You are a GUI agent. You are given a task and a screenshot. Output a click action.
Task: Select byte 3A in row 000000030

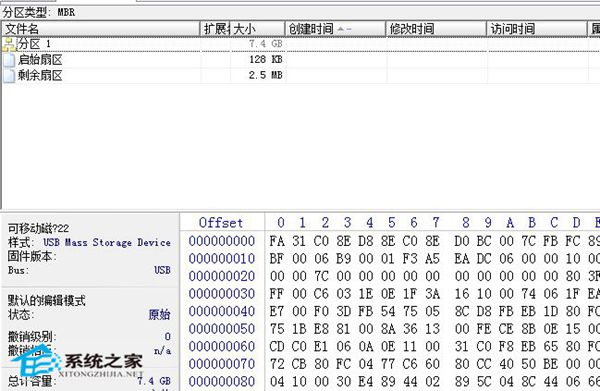[432, 294]
